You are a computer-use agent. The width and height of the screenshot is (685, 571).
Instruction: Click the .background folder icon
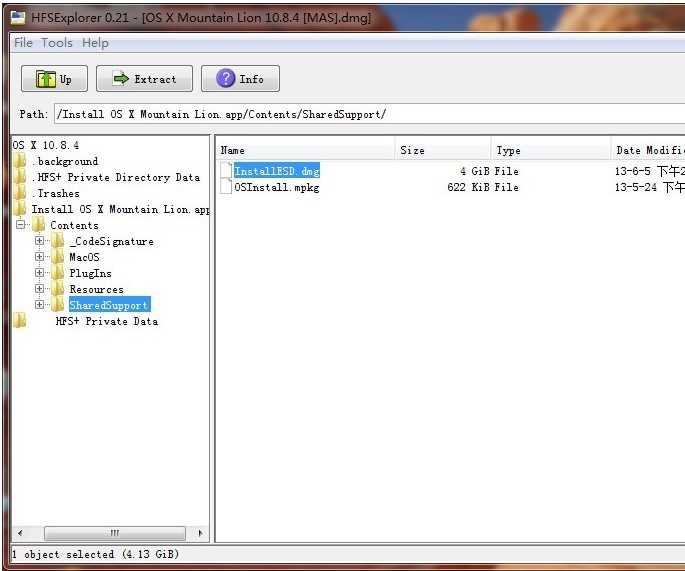[20, 161]
